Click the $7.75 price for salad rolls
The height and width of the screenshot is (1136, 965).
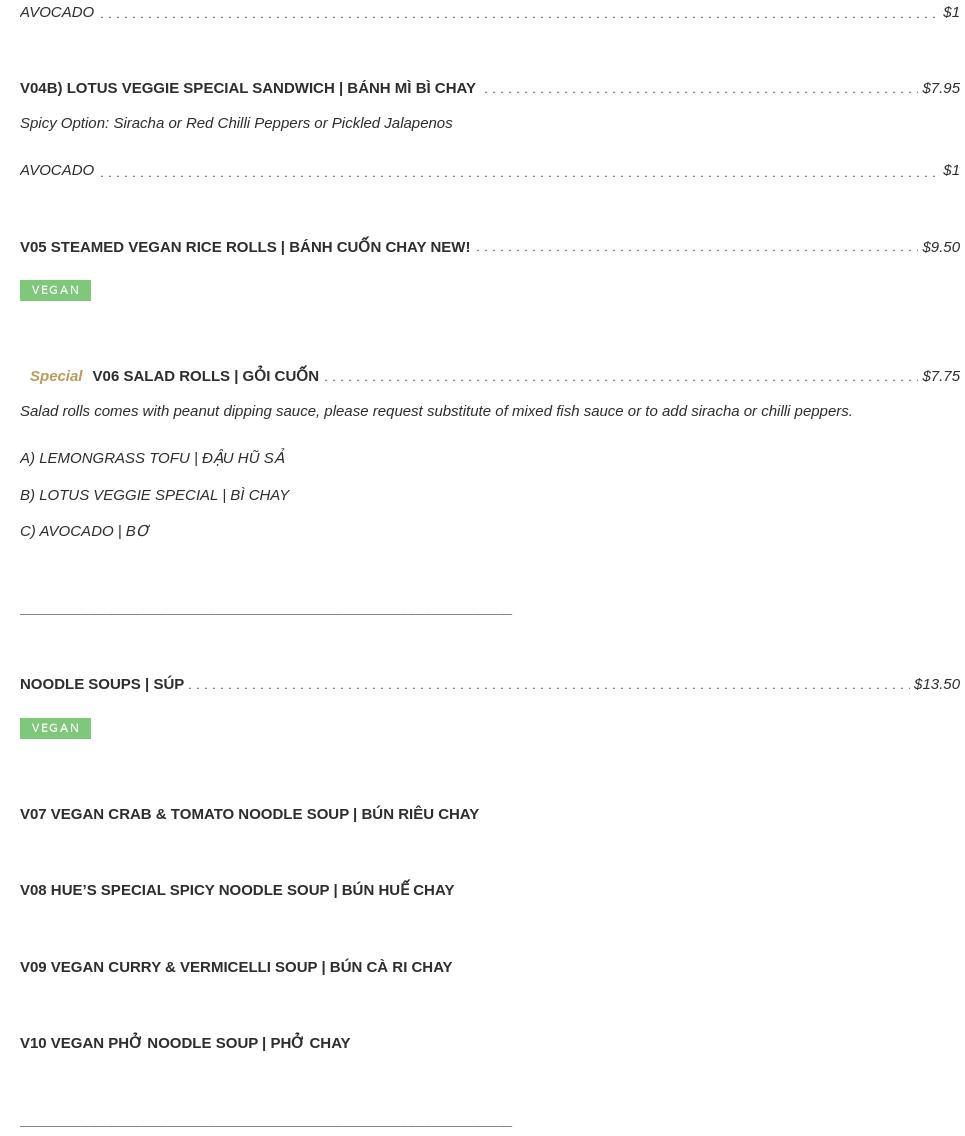[940, 376]
